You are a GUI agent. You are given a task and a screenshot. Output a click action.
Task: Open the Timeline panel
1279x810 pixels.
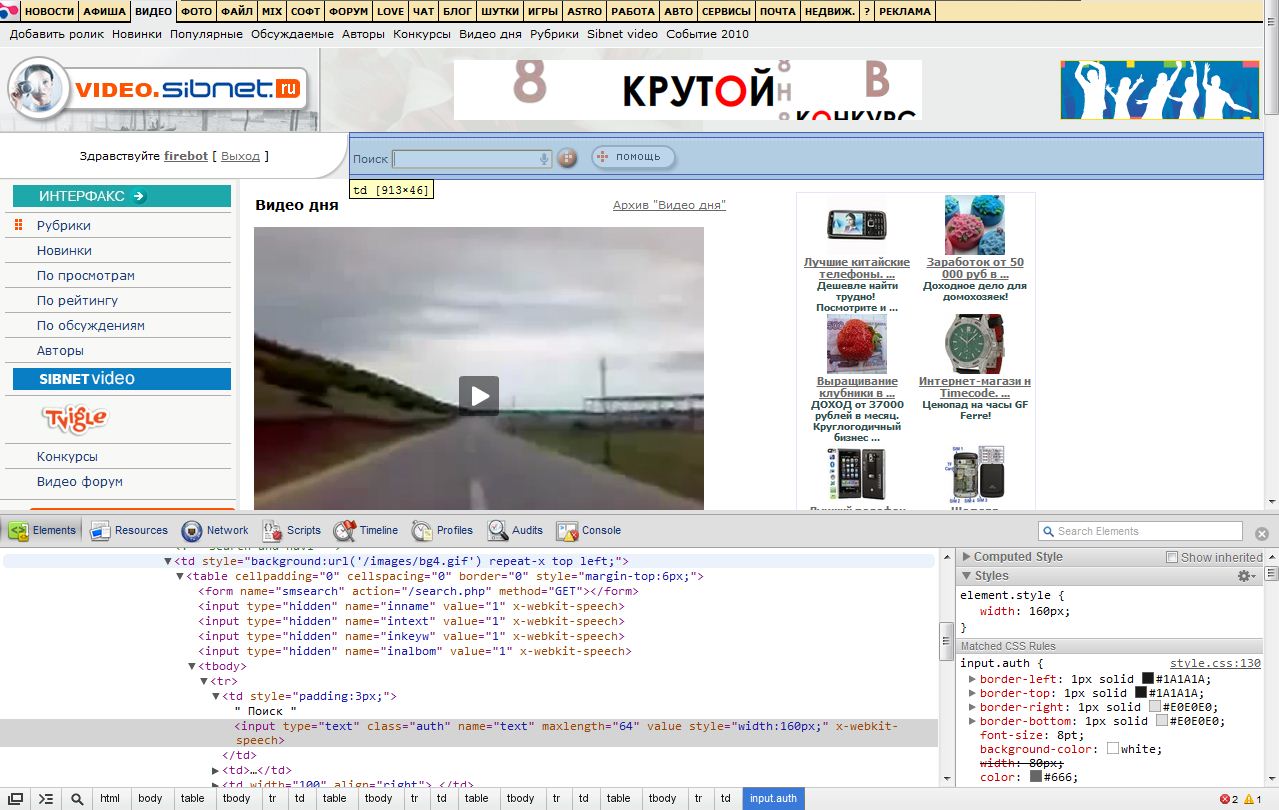click(x=366, y=531)
